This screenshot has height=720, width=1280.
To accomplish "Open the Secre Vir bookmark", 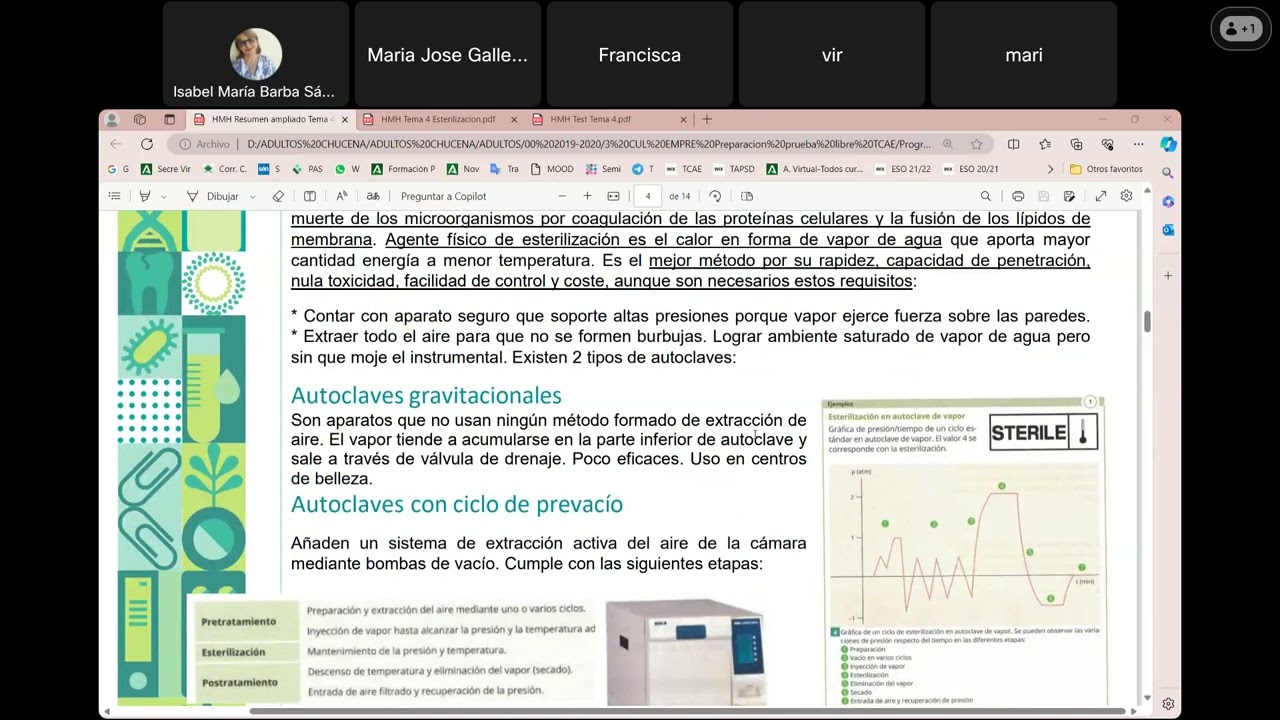I will tap(166, 169).
